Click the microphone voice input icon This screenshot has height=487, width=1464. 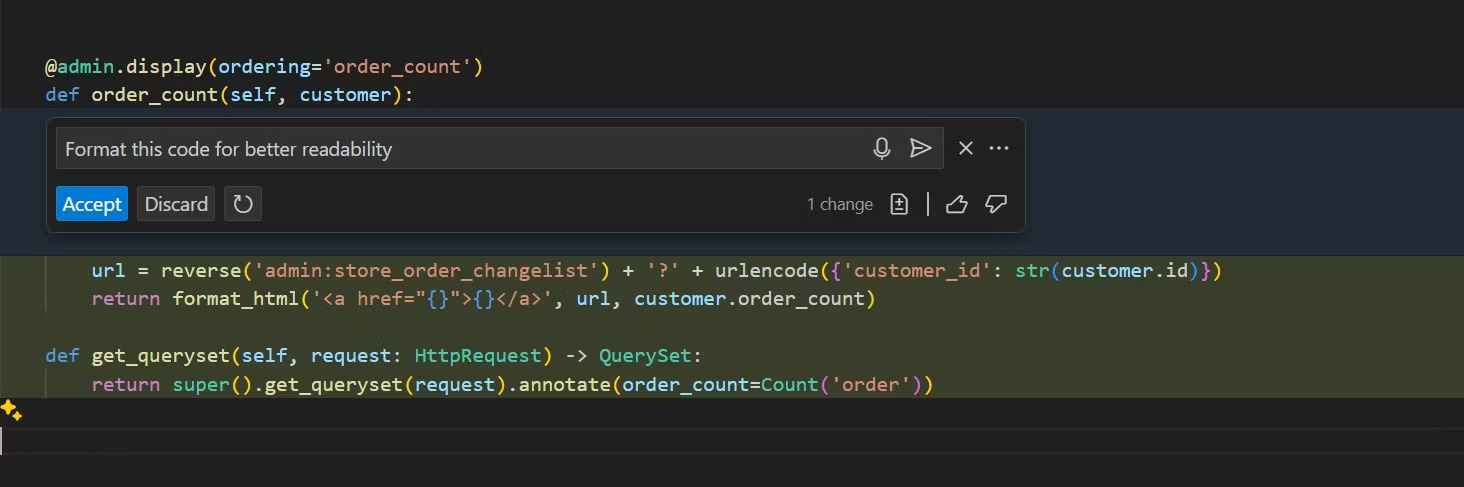tap(881, 149)
